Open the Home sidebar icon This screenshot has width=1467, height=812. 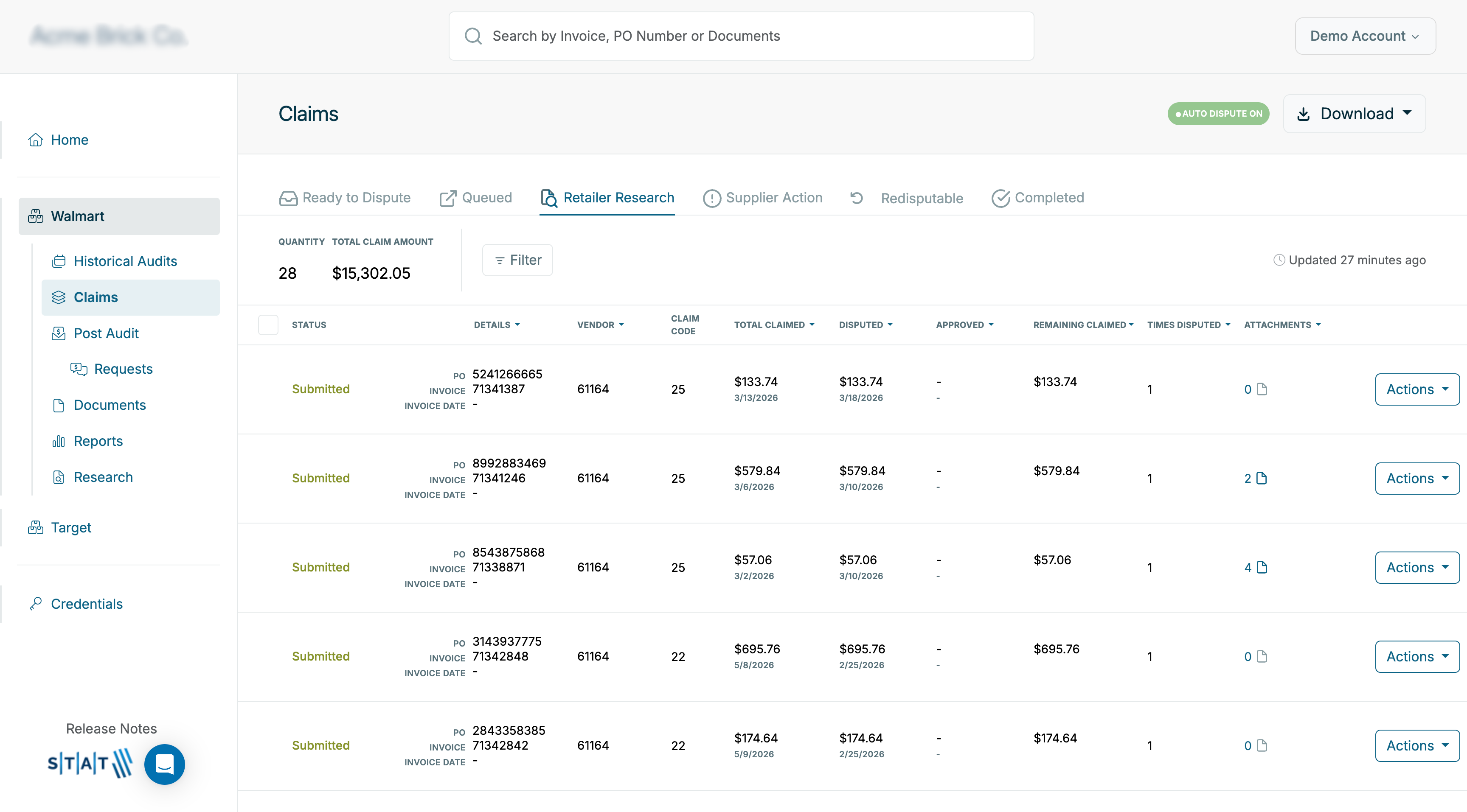click(x=35, y=140)
